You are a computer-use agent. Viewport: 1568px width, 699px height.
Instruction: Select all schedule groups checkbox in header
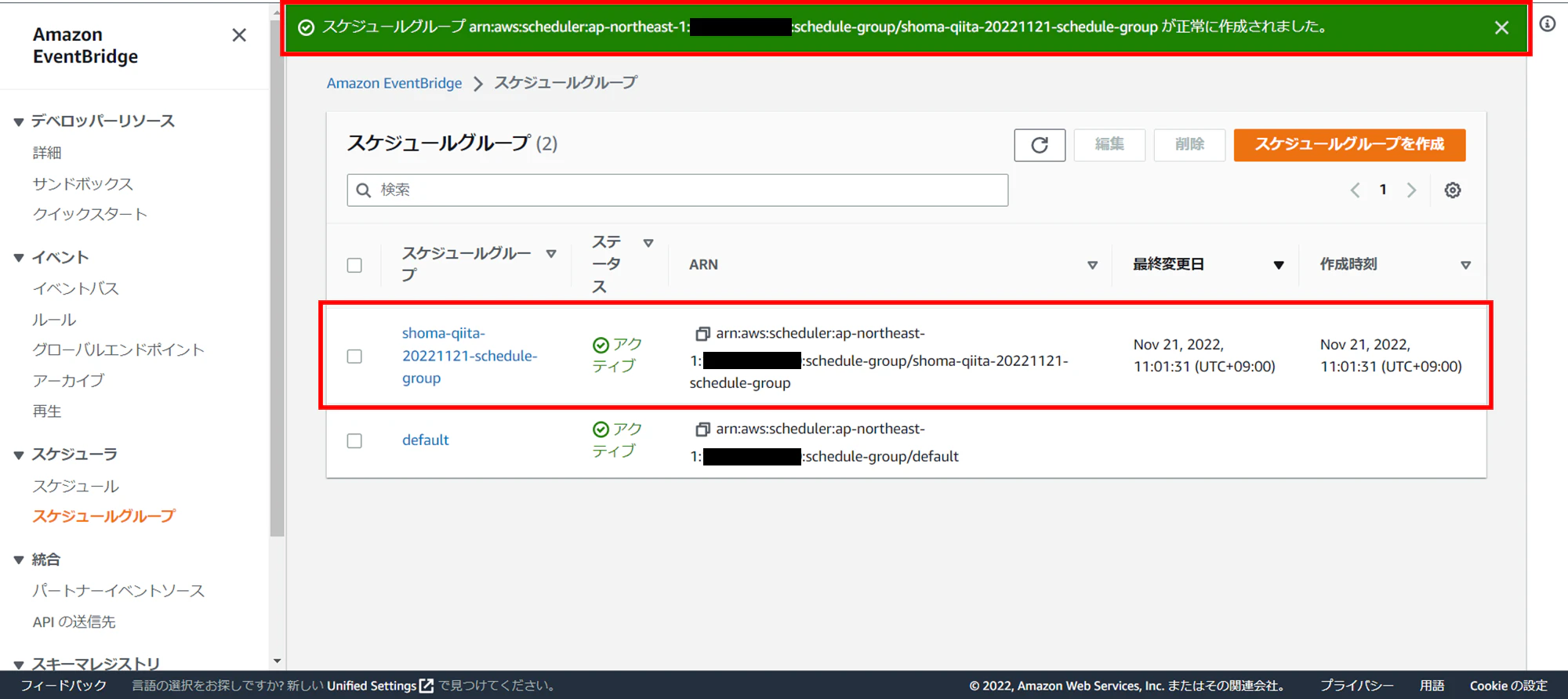[354, 265]
